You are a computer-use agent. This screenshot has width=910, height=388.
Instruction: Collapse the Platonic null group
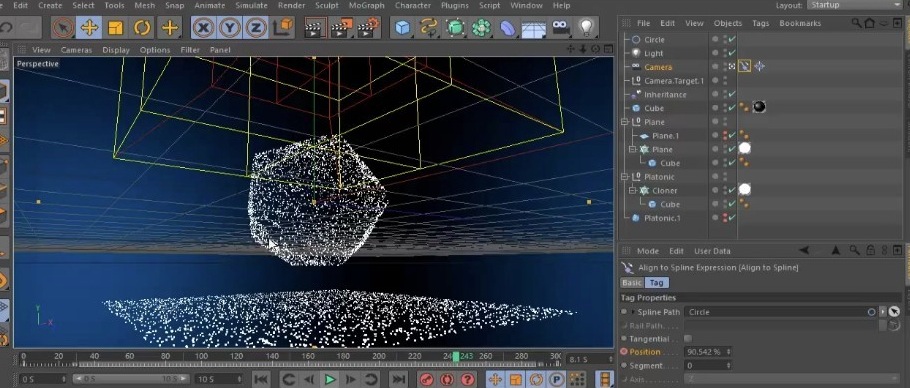click(x=624, y=177)
